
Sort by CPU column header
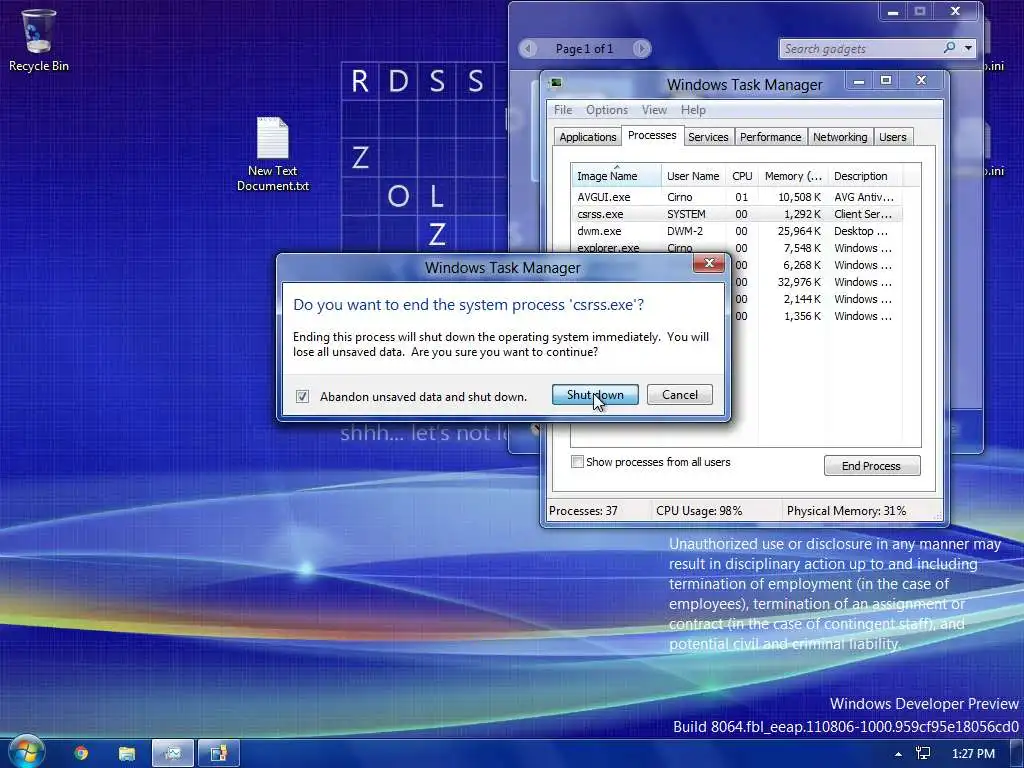[742, 176]
